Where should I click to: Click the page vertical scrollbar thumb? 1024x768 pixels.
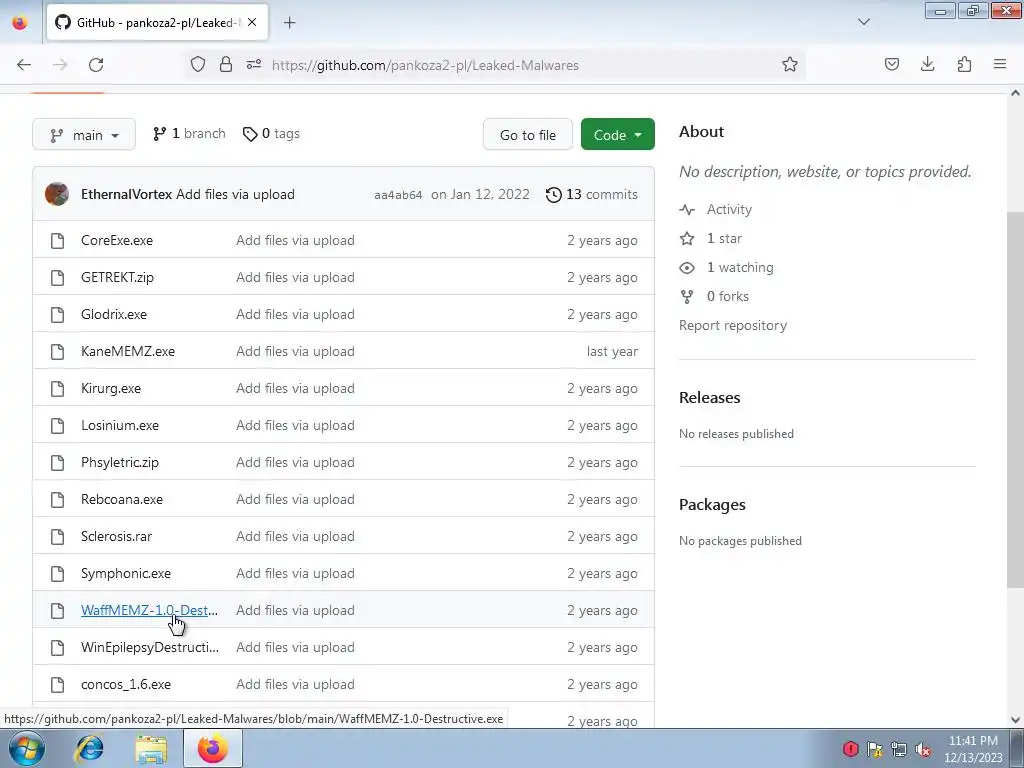point(1015,398)
